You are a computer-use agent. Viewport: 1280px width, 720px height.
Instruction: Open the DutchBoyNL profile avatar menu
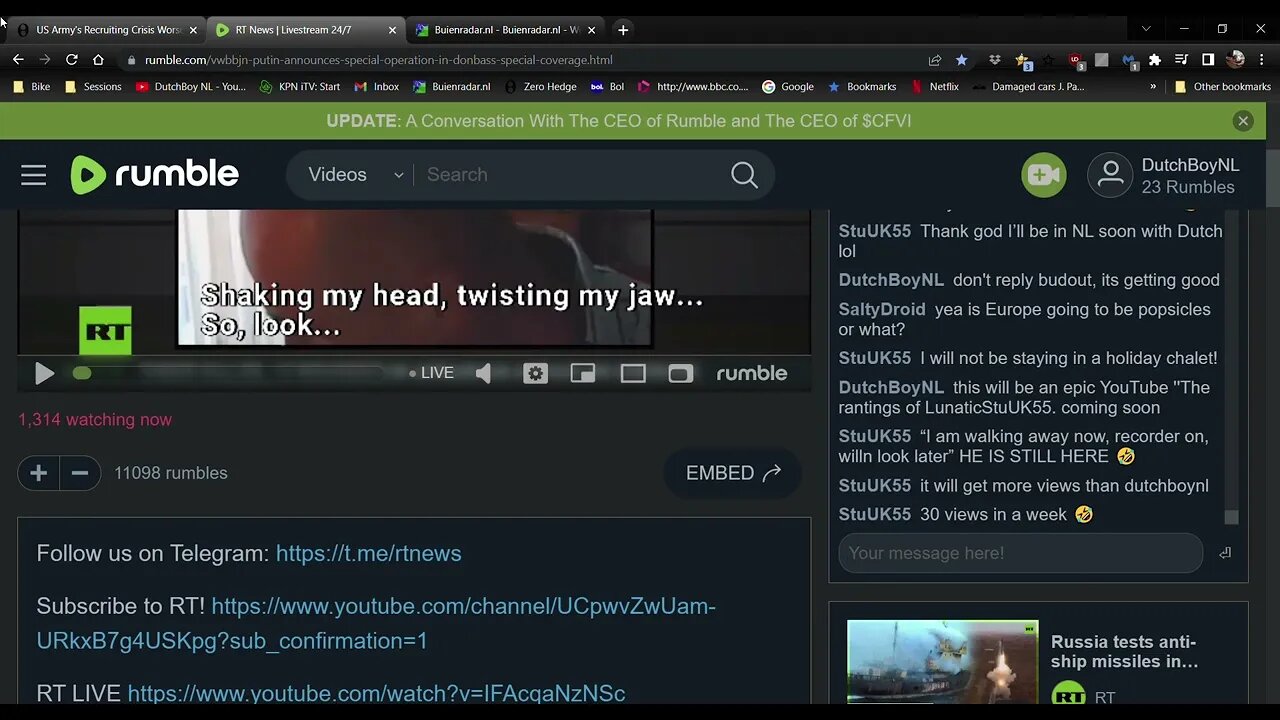[1110, 175]
